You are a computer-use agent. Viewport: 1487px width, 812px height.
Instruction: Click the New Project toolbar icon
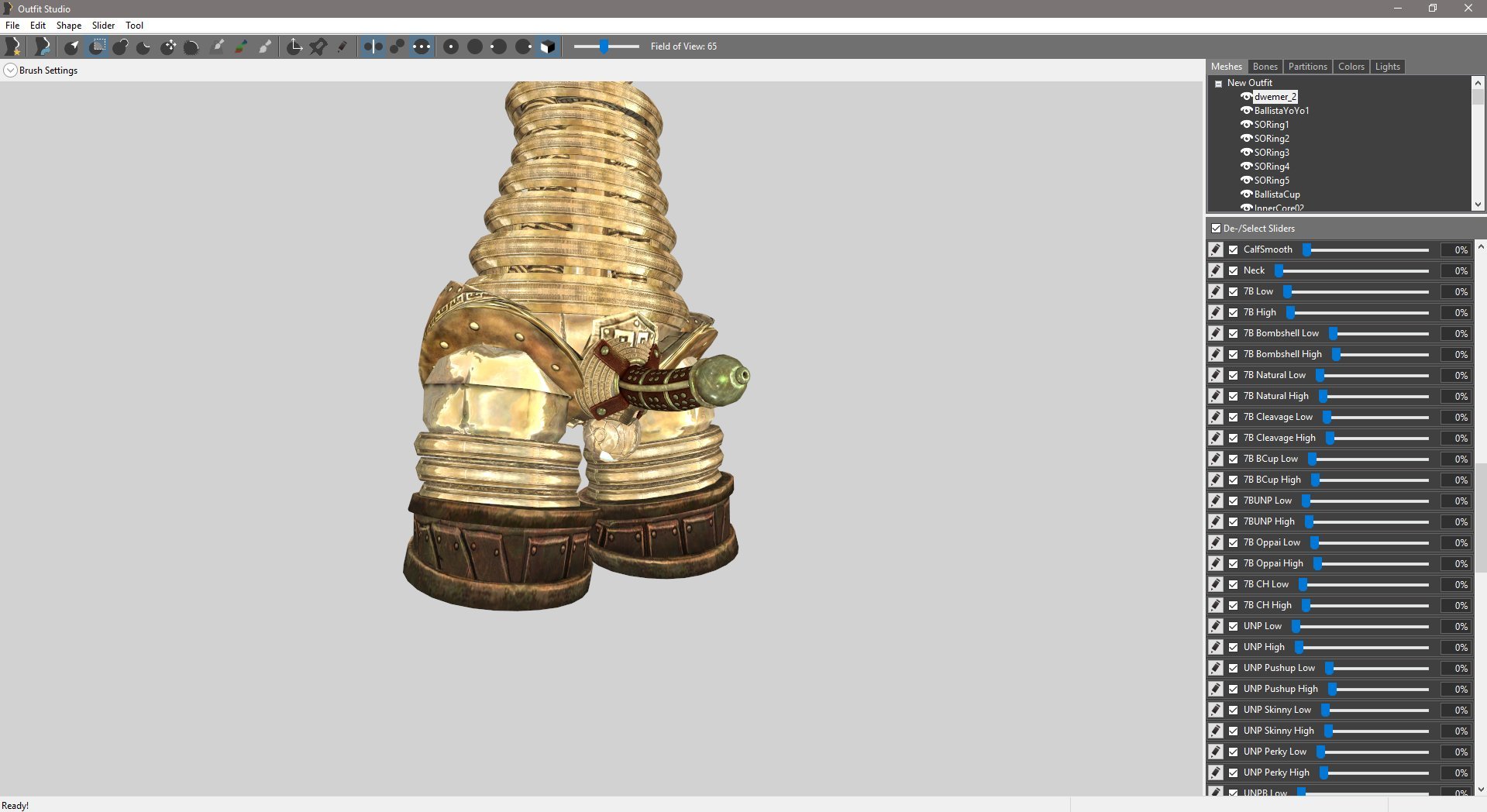(13, 46)
